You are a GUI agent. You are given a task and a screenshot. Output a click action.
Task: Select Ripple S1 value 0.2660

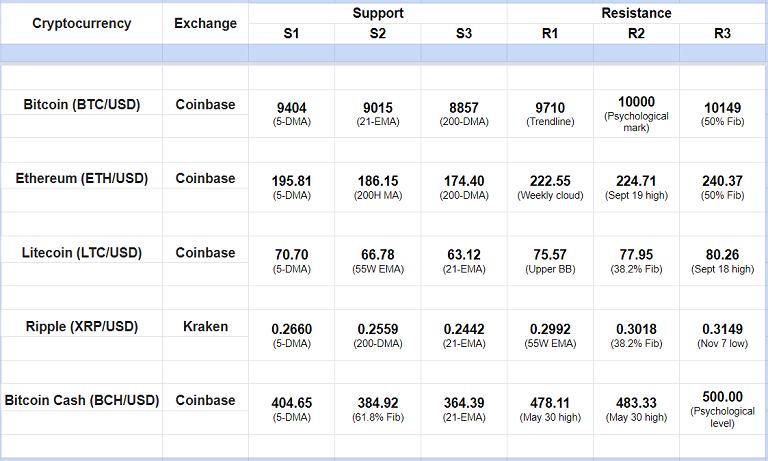click(291, 328)
